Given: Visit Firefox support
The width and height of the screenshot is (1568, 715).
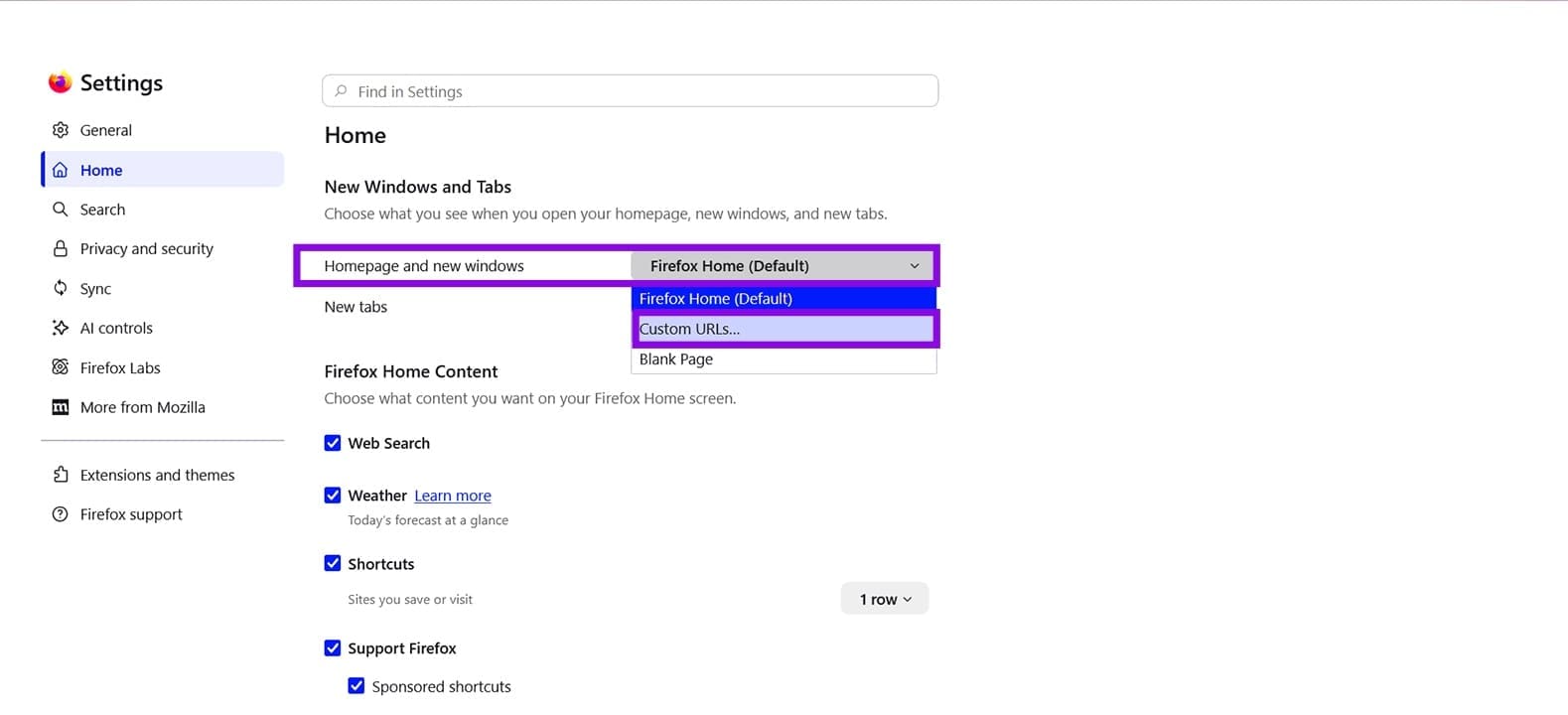Looking at the screenshot, I should click(163, 514).
